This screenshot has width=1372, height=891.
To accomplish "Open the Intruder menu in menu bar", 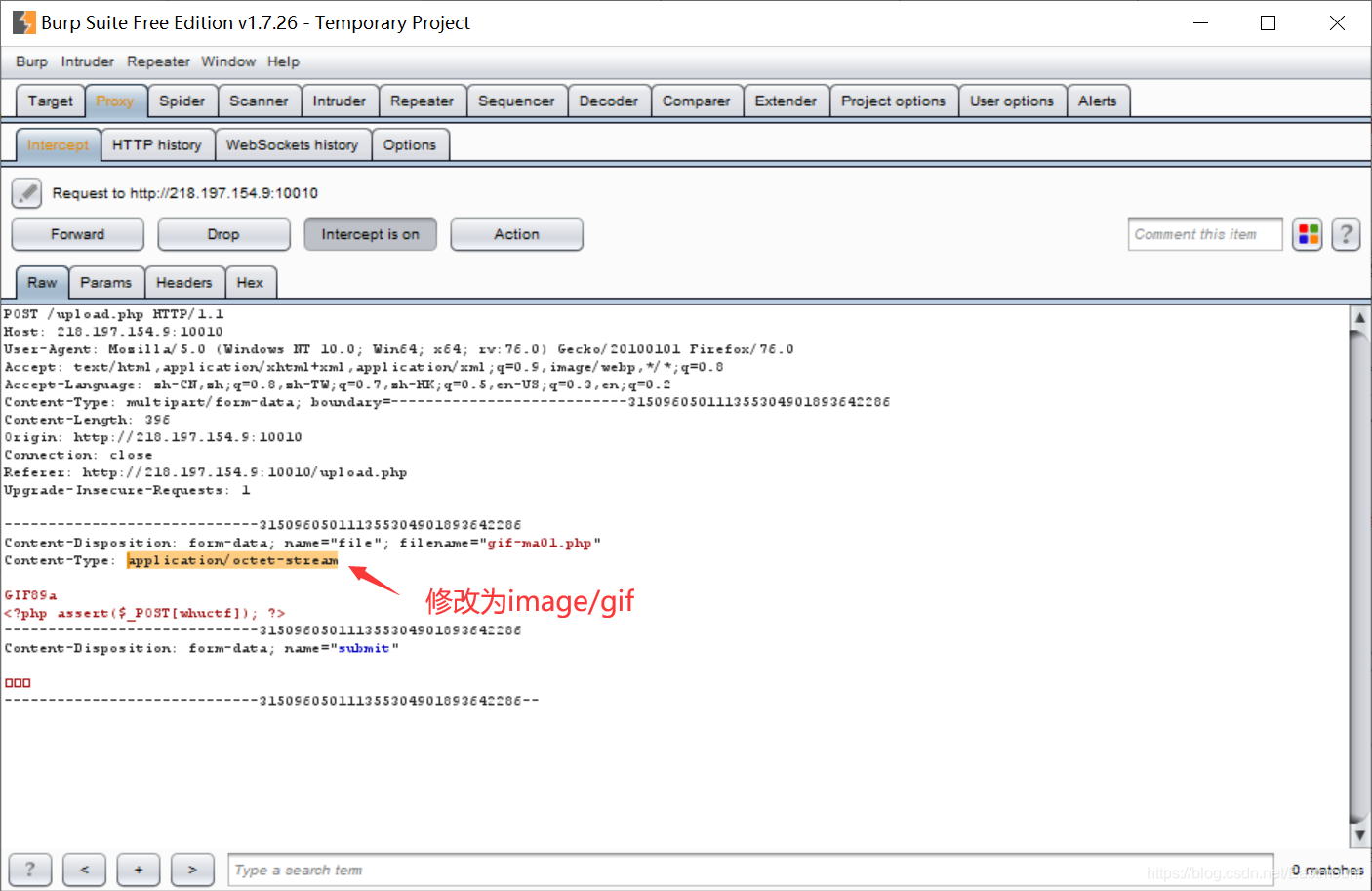I will pos(87,61).
